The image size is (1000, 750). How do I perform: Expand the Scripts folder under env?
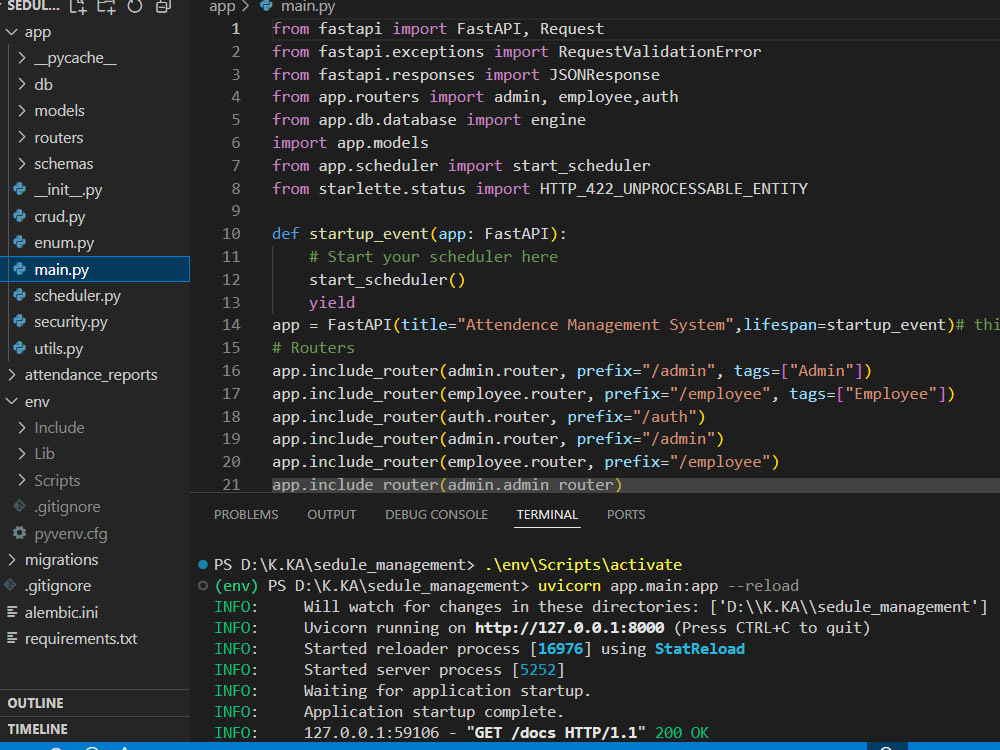click(x=22, y=480)
